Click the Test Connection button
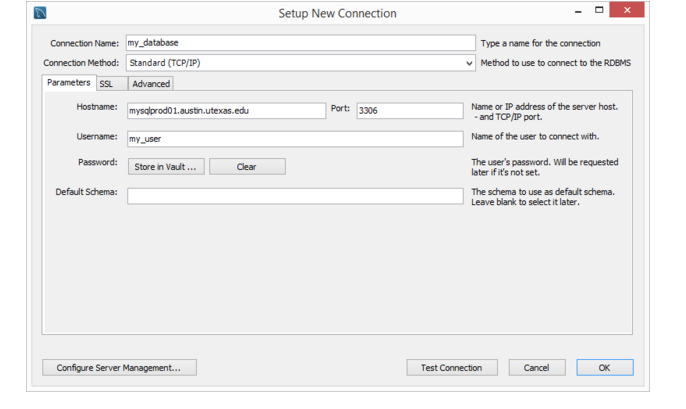 click(452, 367)
